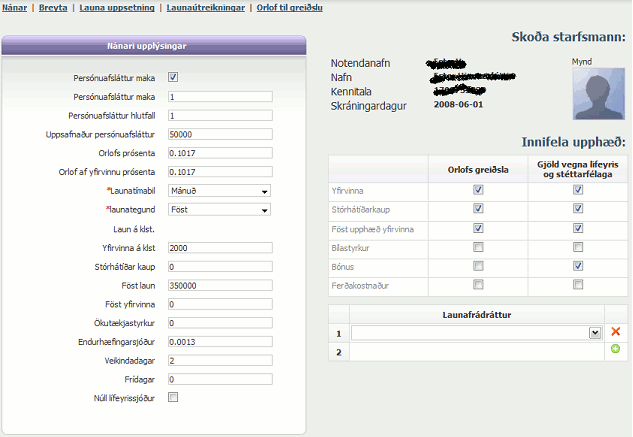Check Ferðakostnaður Orlofs greiðsla checkbox

[478, 285]
